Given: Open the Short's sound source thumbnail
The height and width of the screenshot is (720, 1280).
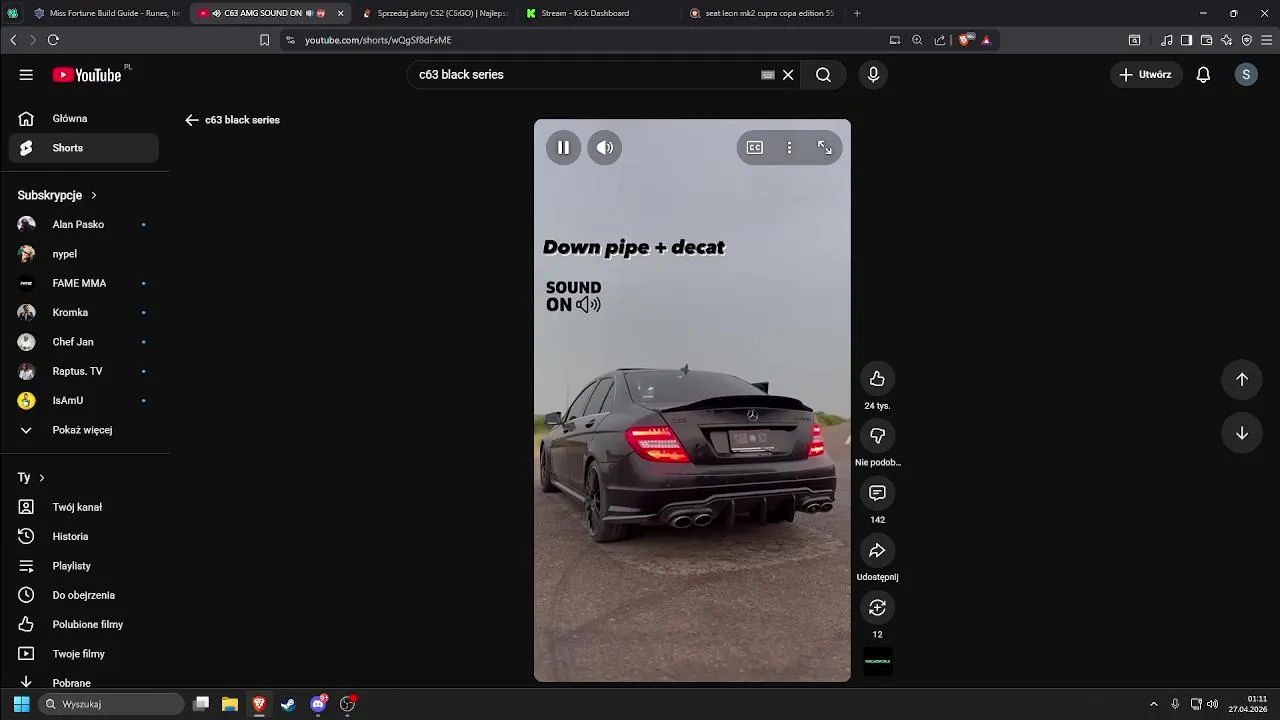Looking at the screenshot, I should tap(877, 662).
